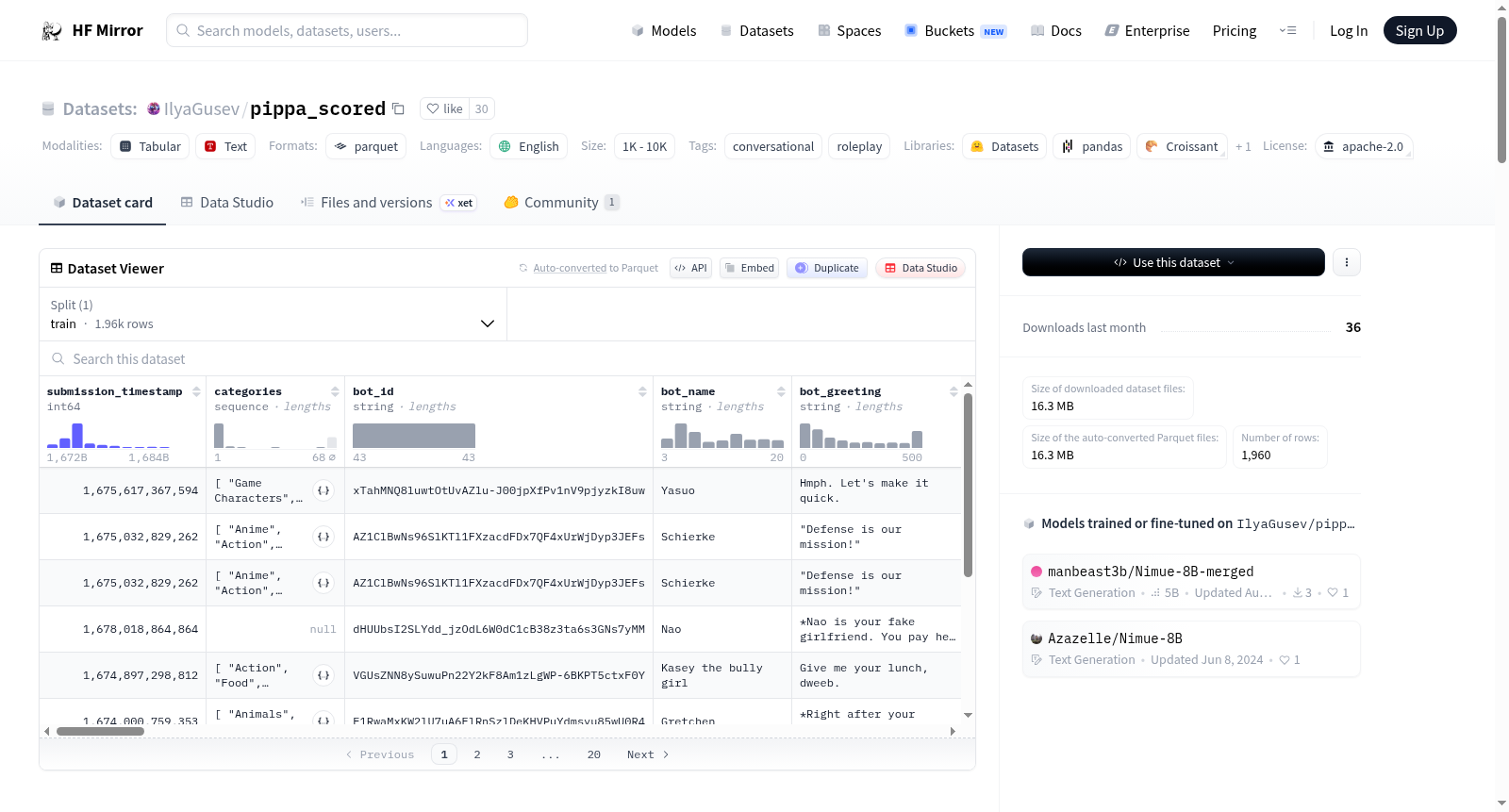Sort by bot_name column
This screenshot has width=1509, height=812.
pos(781,391)
